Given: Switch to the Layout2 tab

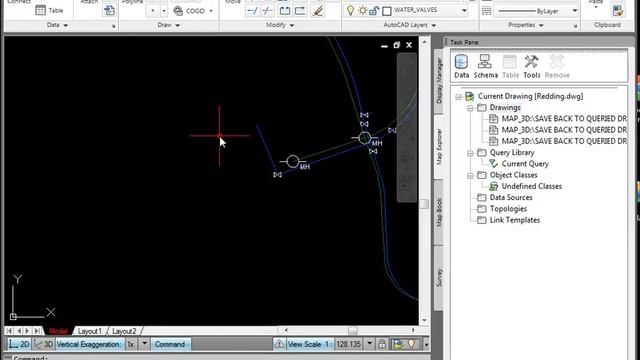Looking at the screenshot, I should pos(124,331).
